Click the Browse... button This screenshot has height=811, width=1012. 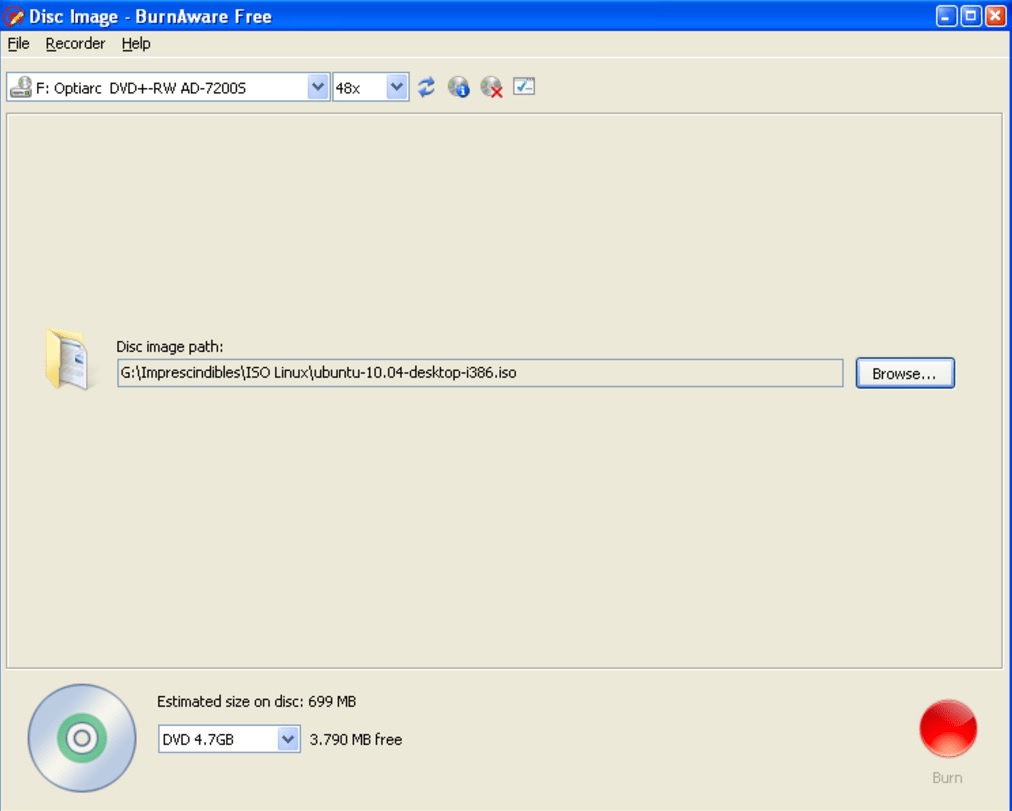click(905, 374)
